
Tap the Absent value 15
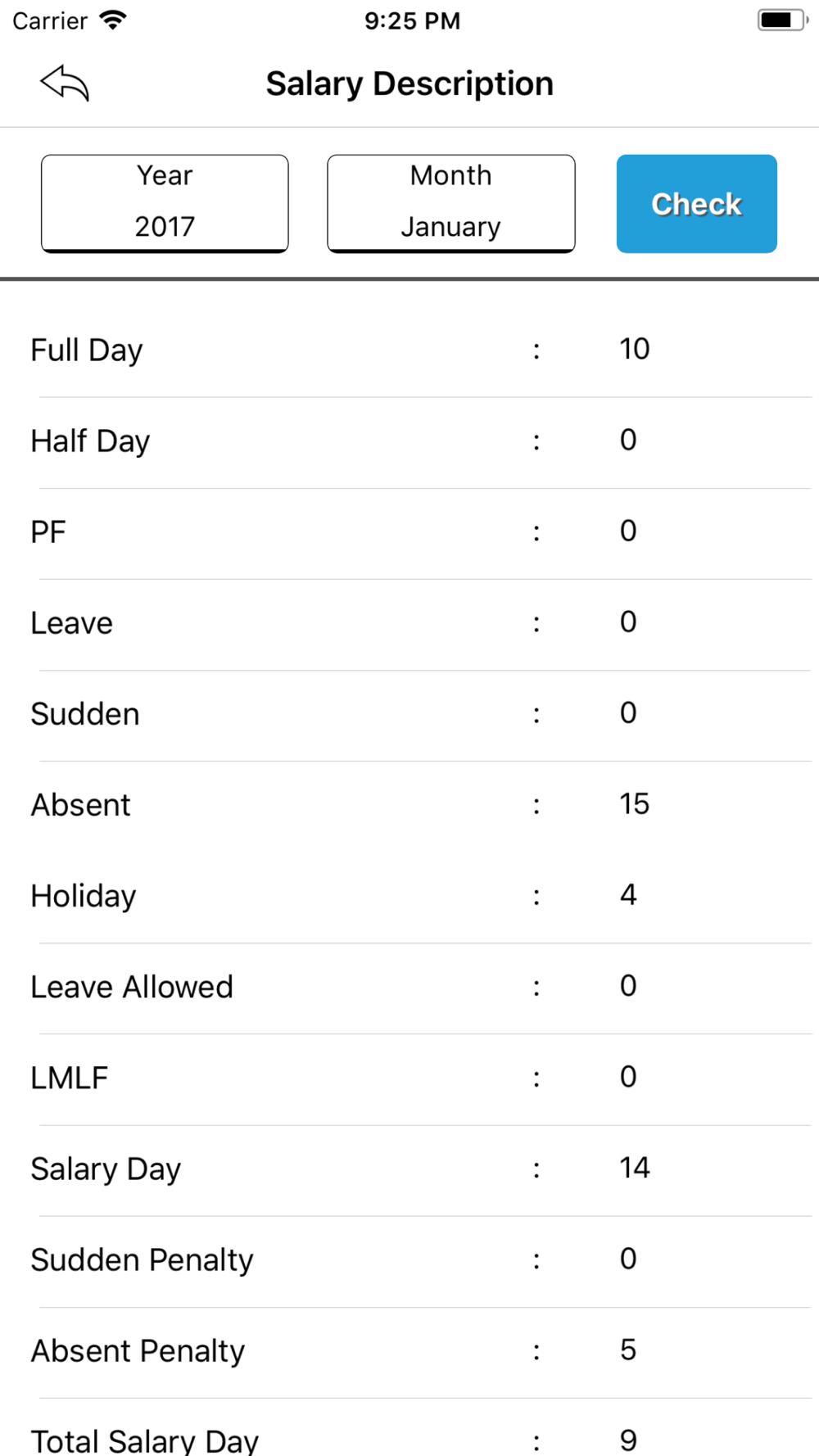[x=634, y=804]
